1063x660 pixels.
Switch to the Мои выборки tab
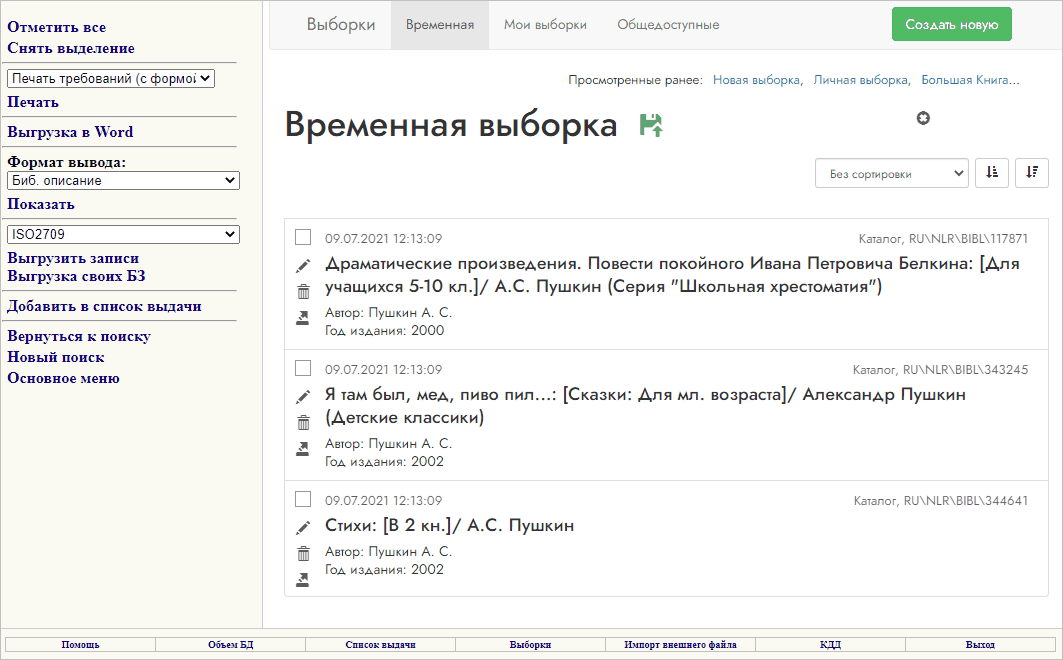tap(545, 25)
